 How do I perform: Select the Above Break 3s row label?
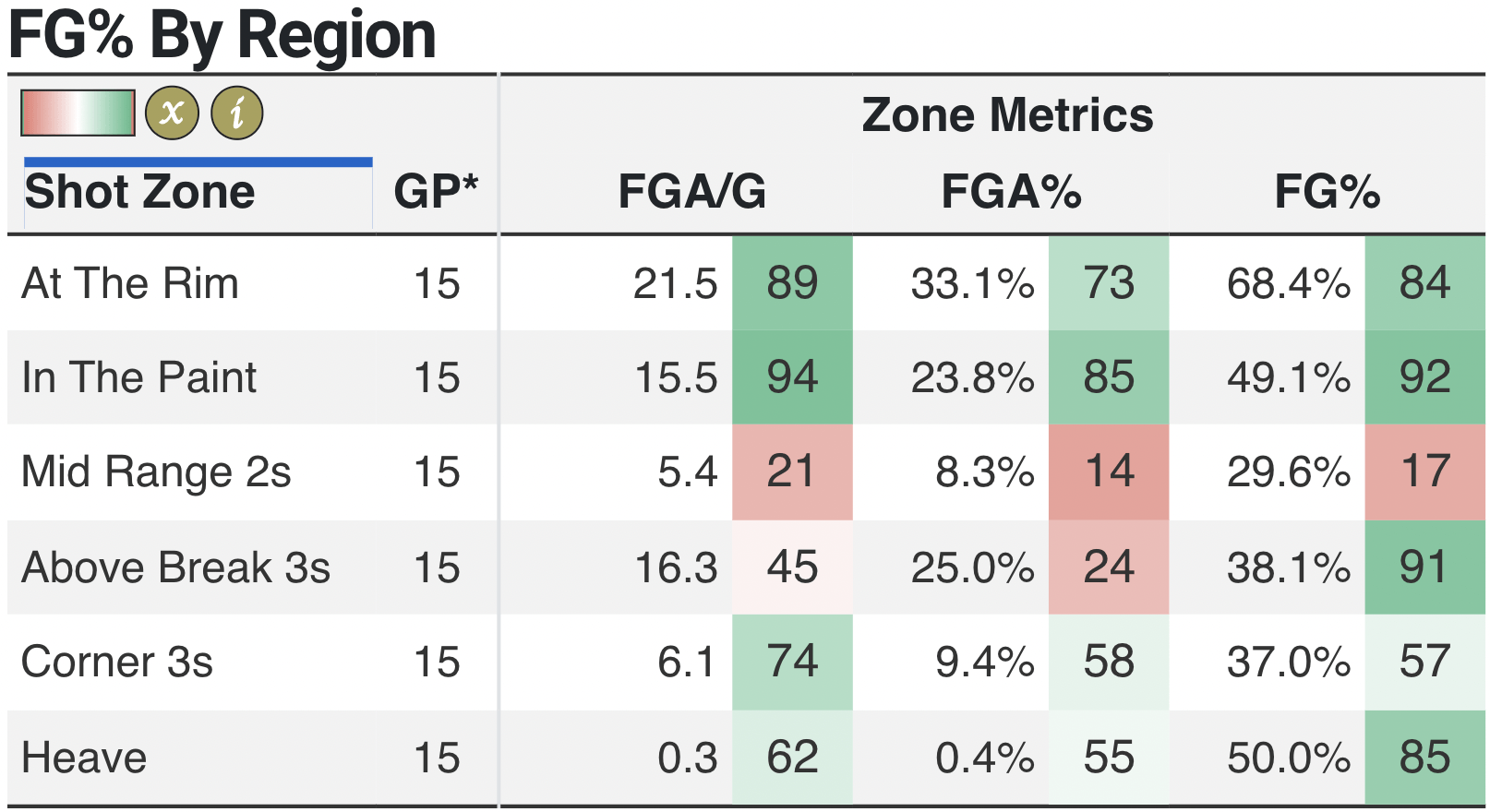175,567
